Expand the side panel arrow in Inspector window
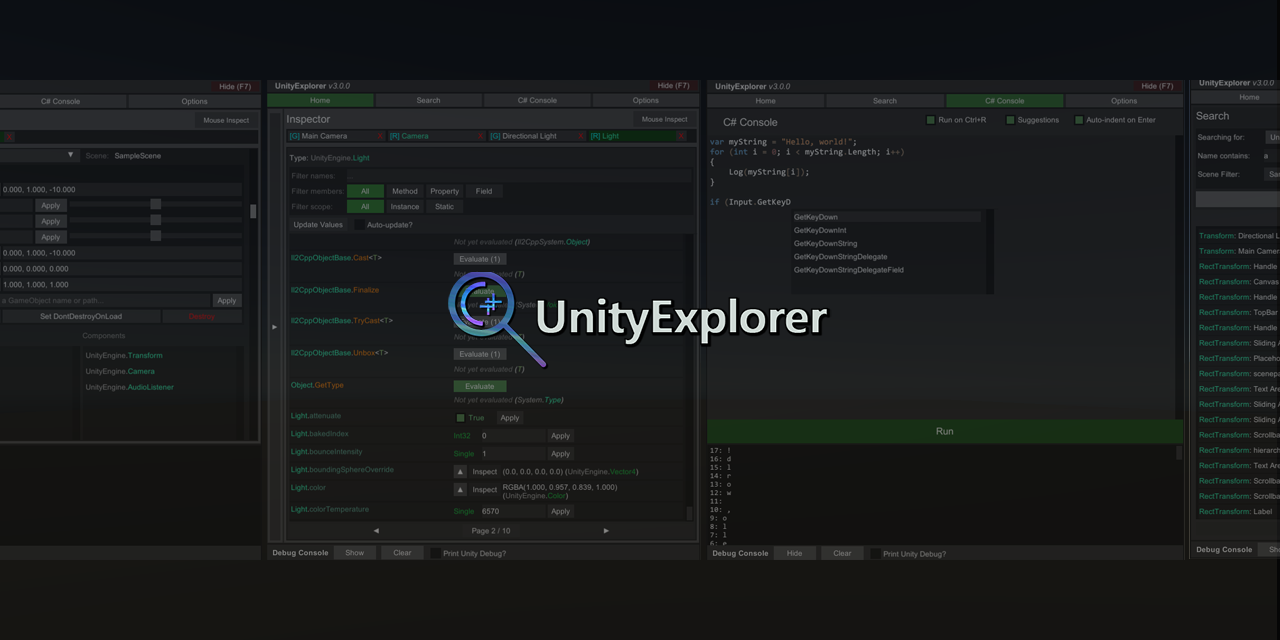This screenshot has width=1280, height=640. click(275, 327)
